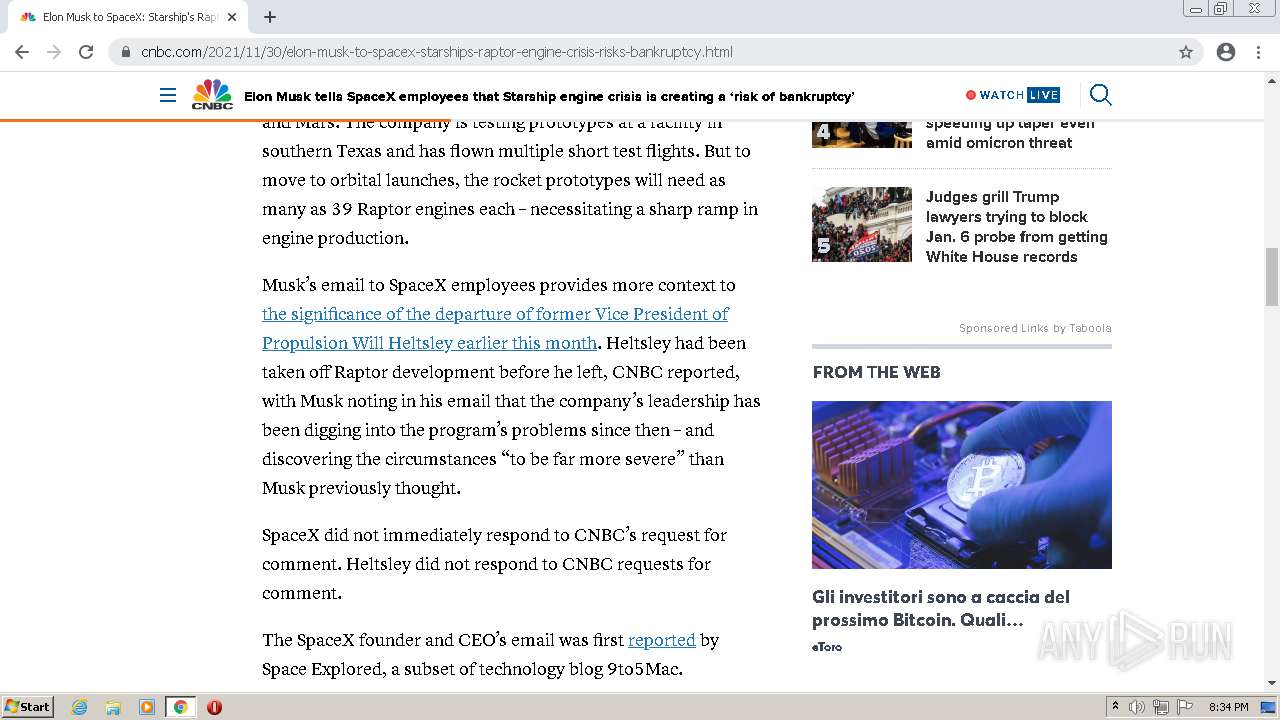Click the FROM THE WEB heading
Image resolution: width=1280 pixels, height=720 pixels.
click(877, 372)
